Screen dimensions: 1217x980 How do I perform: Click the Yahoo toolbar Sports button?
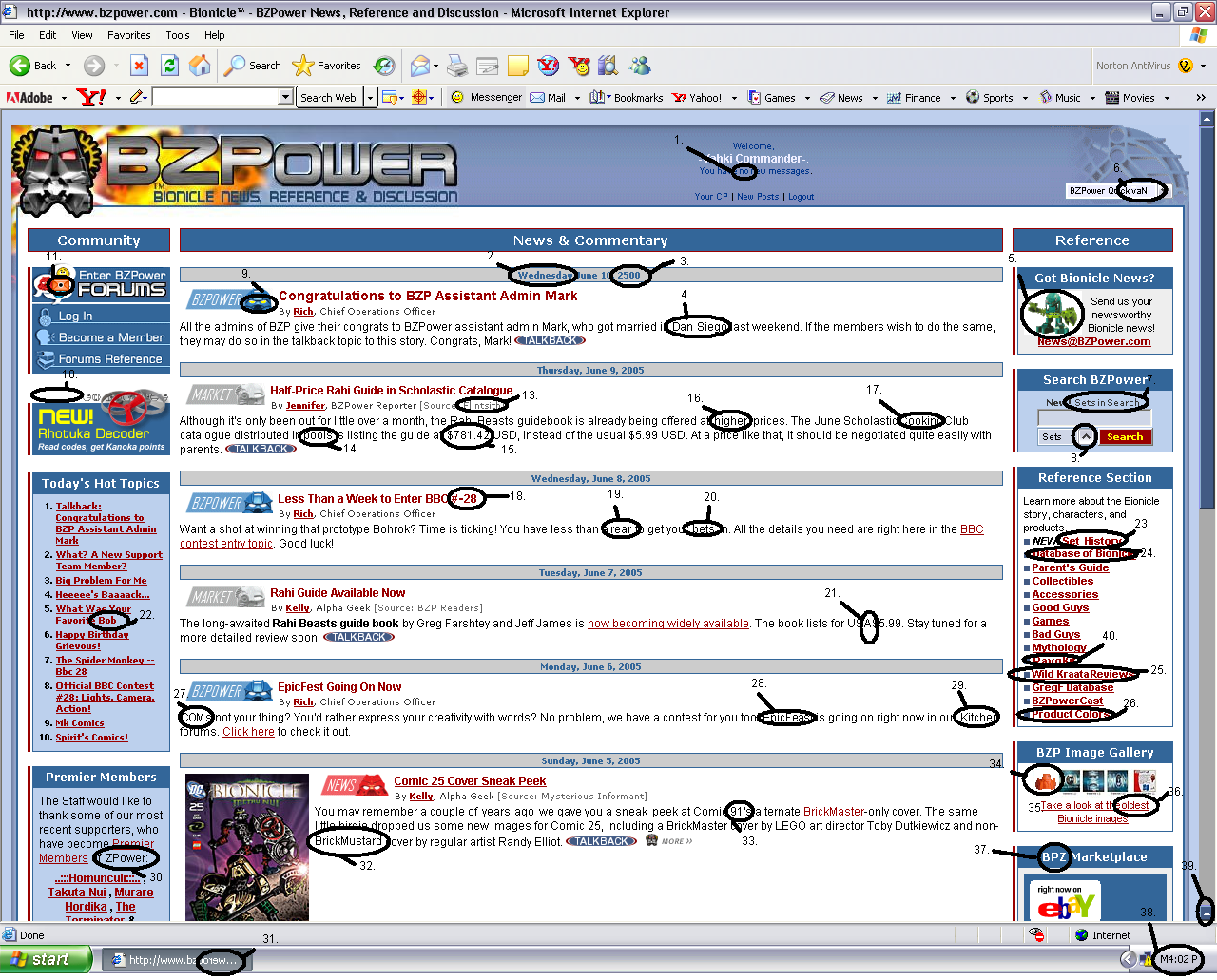pos(990,97)
